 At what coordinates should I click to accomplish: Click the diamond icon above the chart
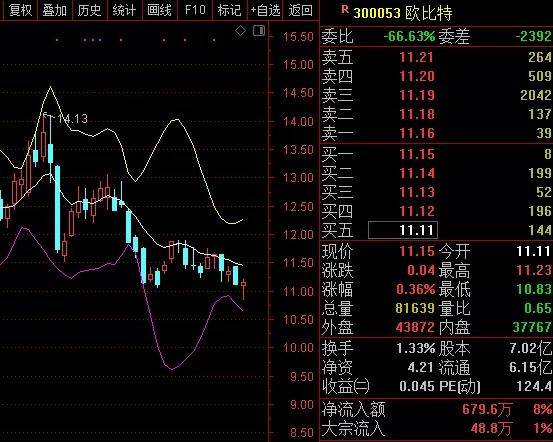click(240, 31)
